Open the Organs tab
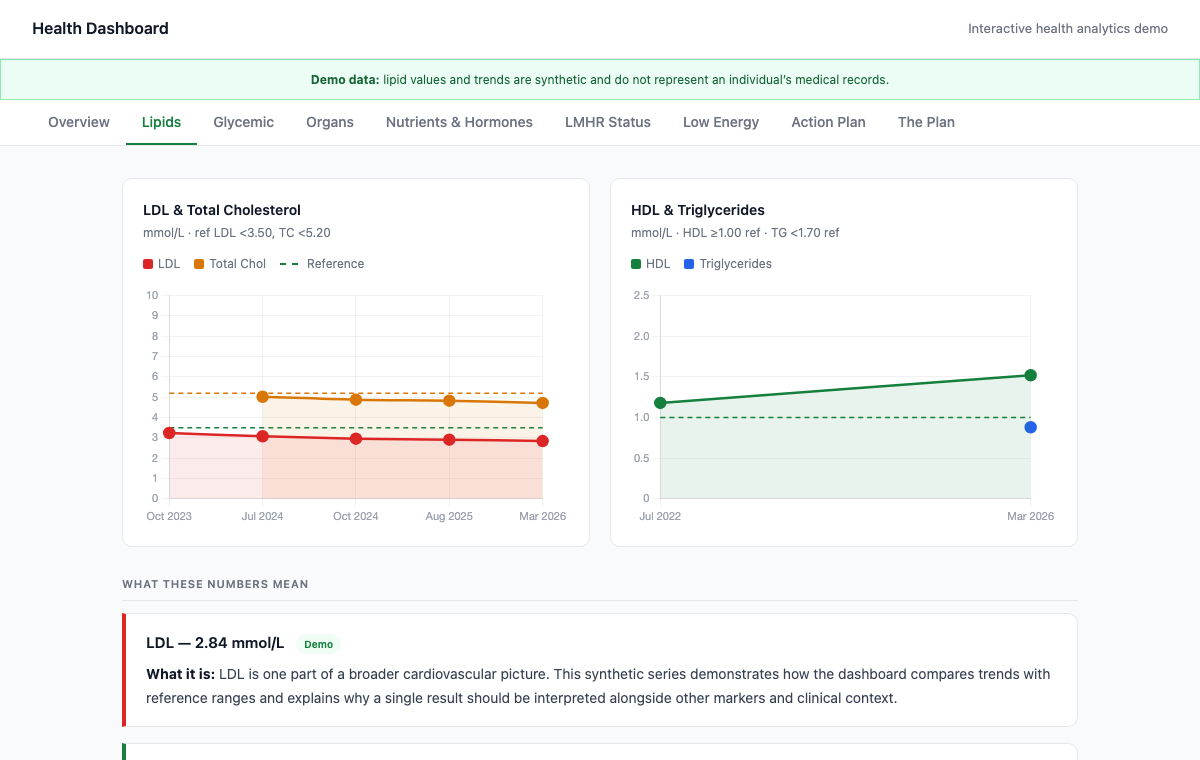This screenshot has width=1200, height=760. (330, 122)
